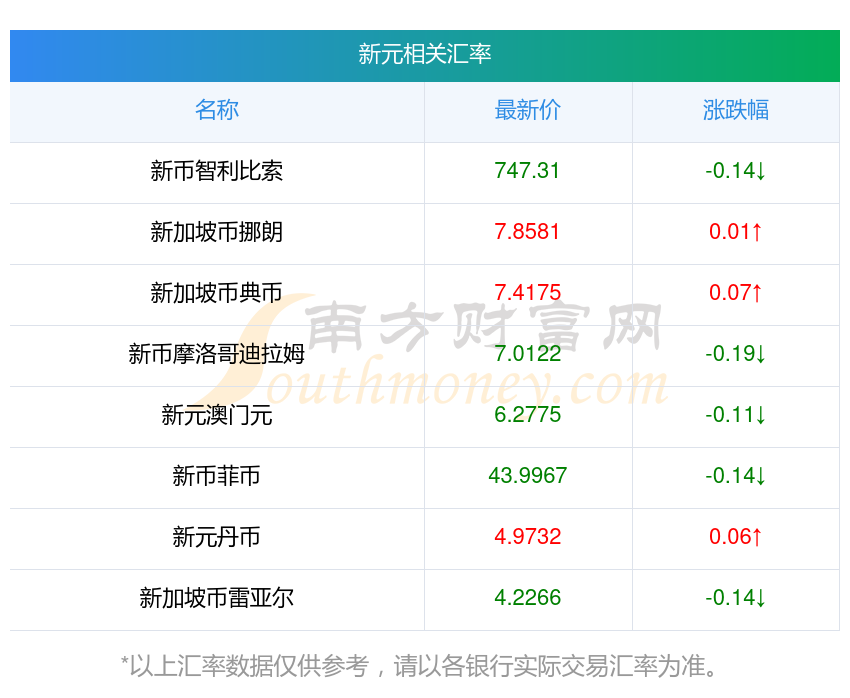Screen dimensions: 850x698
Task: Click the 新加坡币雷亚尔 row name
Action: pyautogui.click(x=217, y=598)
